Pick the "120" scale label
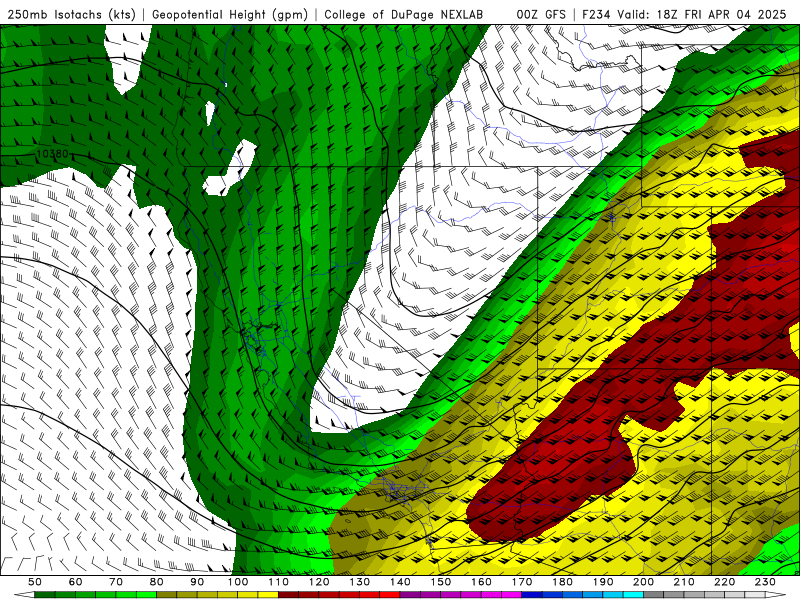Screen dimensions: 800x600 tap(319, 582)
